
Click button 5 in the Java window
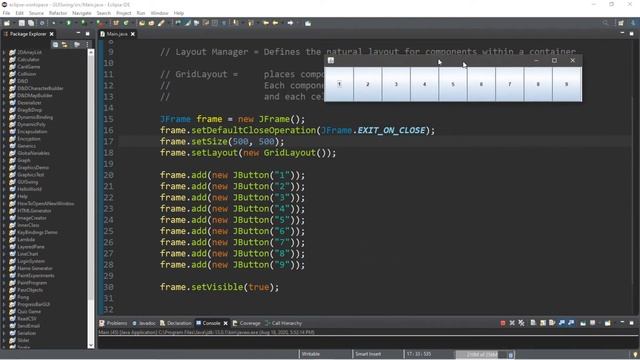tap(453, 84)
